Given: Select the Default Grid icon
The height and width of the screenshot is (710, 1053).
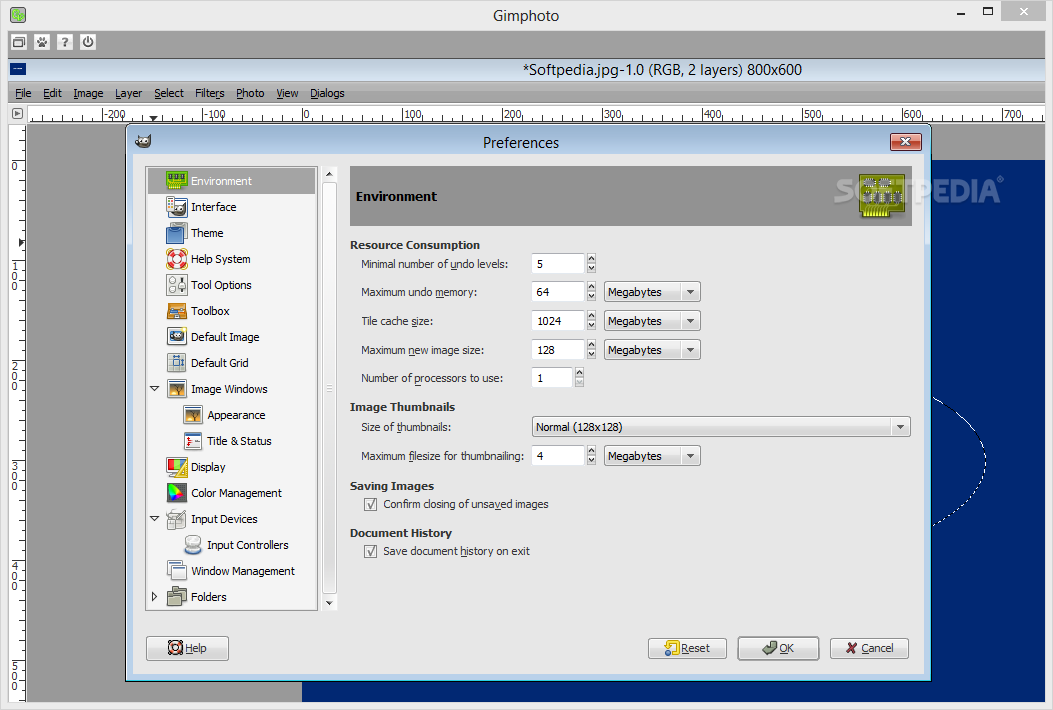Looking at the screenshot, I should point(177,363).
